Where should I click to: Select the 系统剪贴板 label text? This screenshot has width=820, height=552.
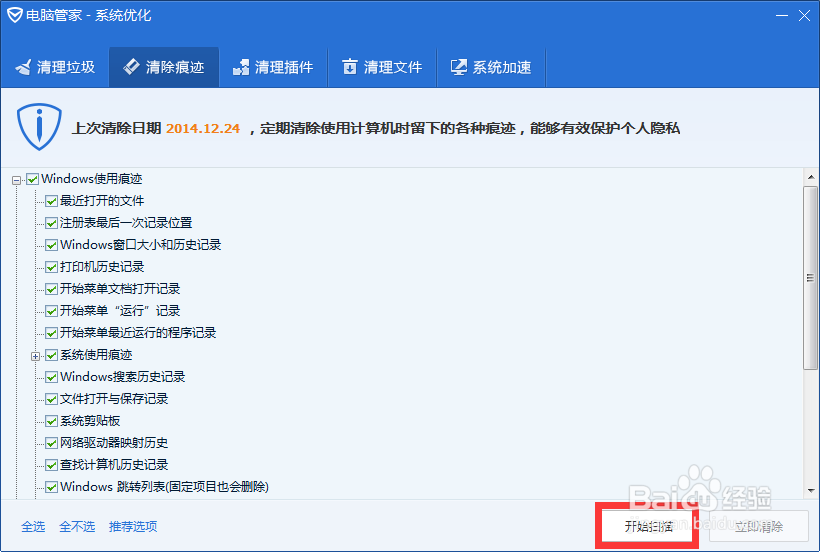[90, 421]
